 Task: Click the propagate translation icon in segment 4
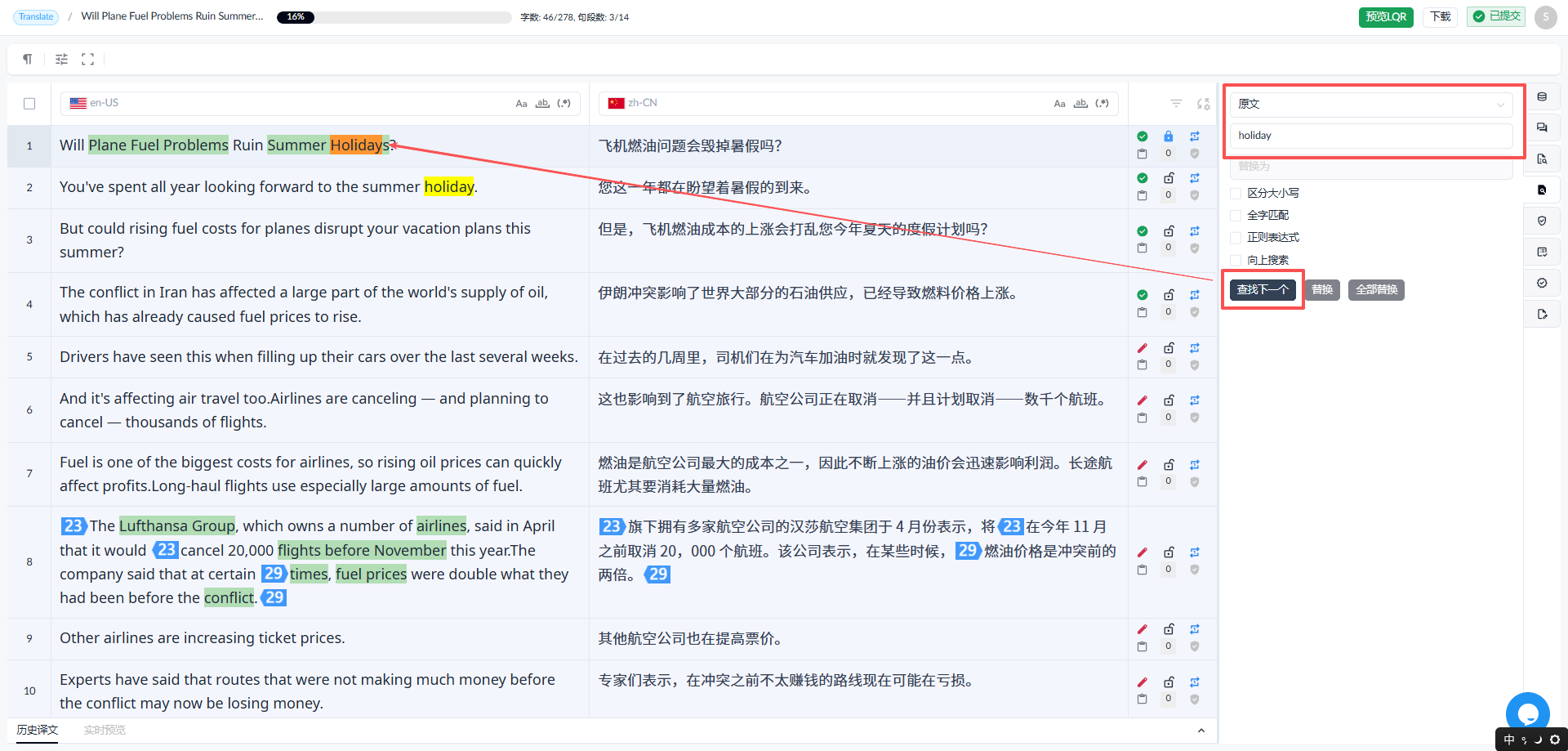tap(1195, 295)
